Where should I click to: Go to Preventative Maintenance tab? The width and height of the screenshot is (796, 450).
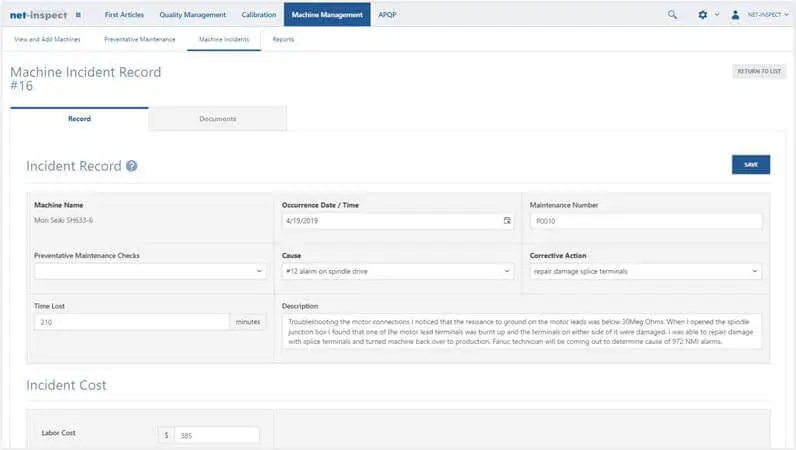(140, 39)
